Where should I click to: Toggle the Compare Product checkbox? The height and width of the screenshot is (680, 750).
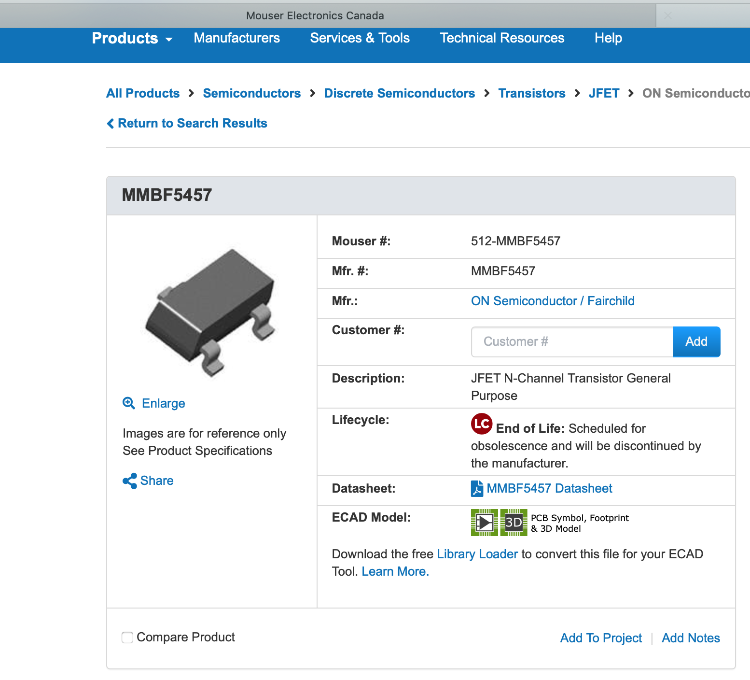127,637
